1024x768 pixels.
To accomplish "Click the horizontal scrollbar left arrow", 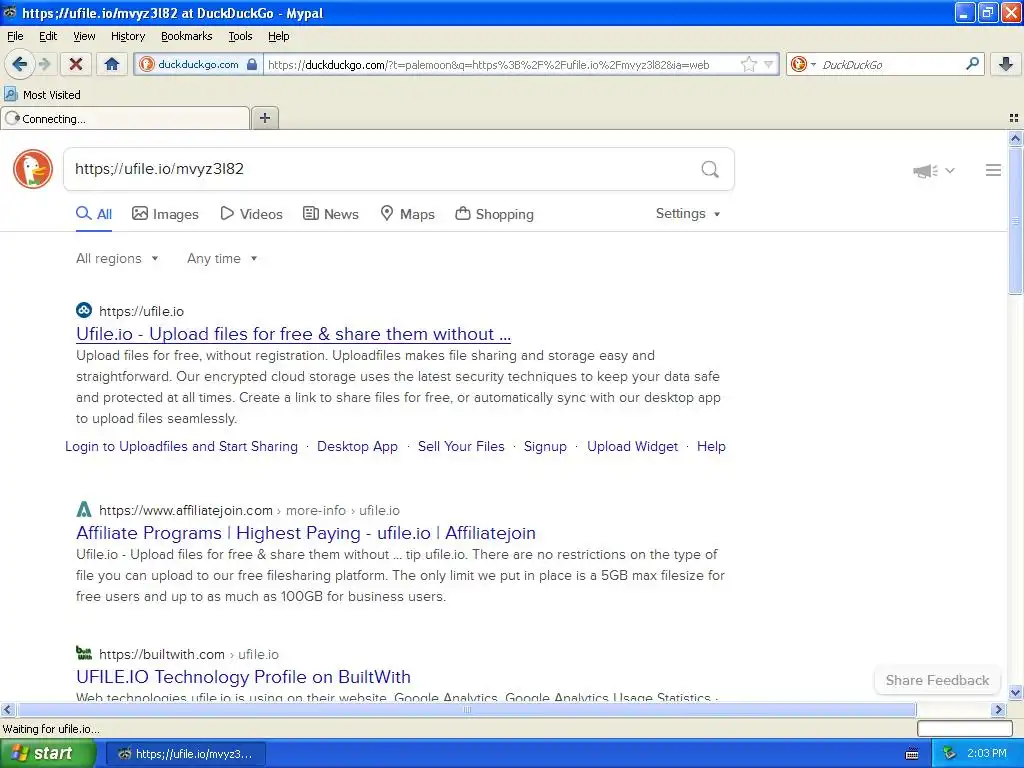I will (7, 709).
